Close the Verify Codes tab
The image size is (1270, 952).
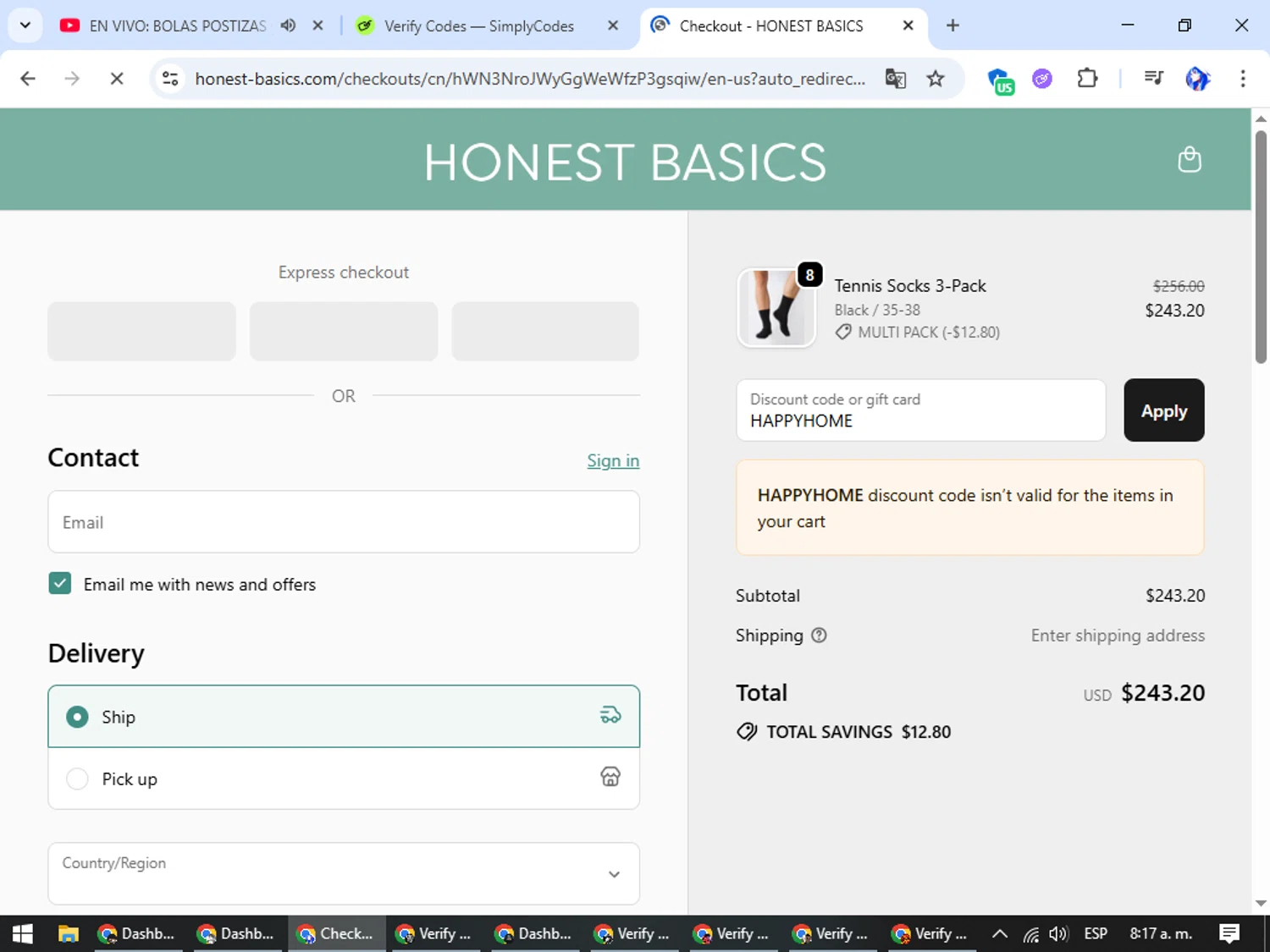click(x=613, y=25)
